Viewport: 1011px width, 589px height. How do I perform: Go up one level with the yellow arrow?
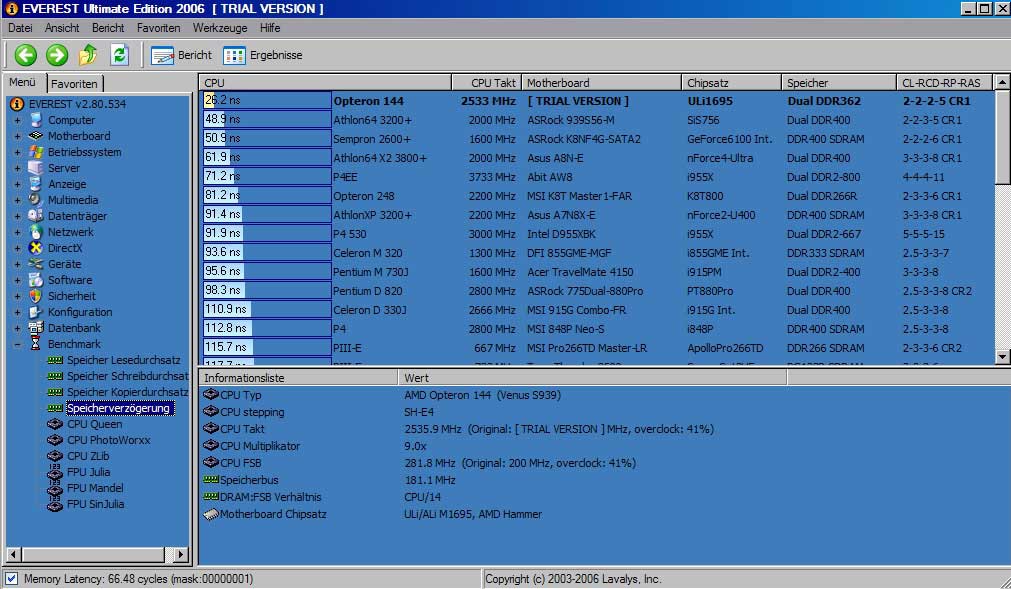tap(88, 55)
